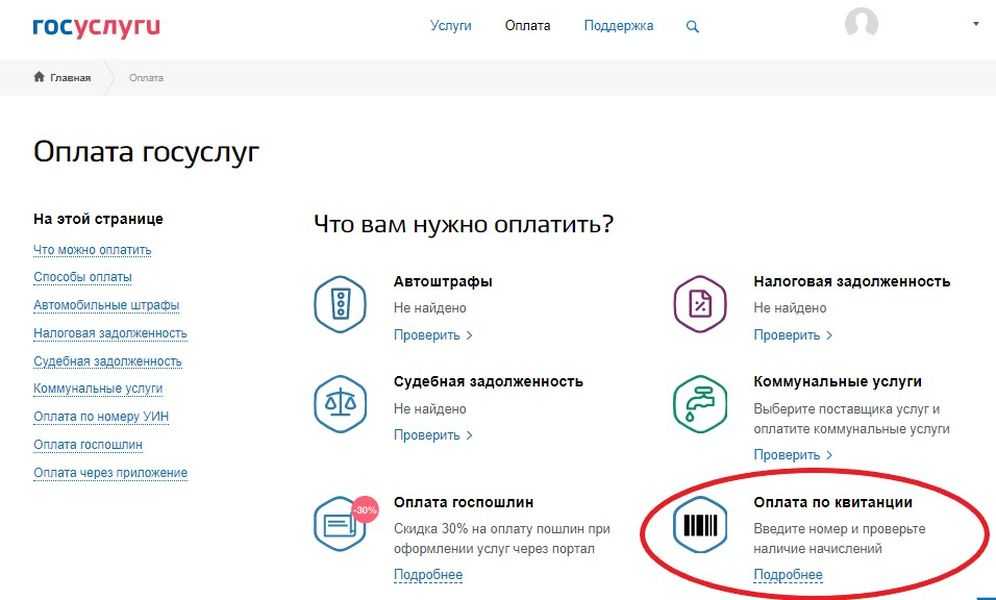Click the faucet Коммунальные услуги icon
Viewport: 996px width, 600px height.
point(699,402)
